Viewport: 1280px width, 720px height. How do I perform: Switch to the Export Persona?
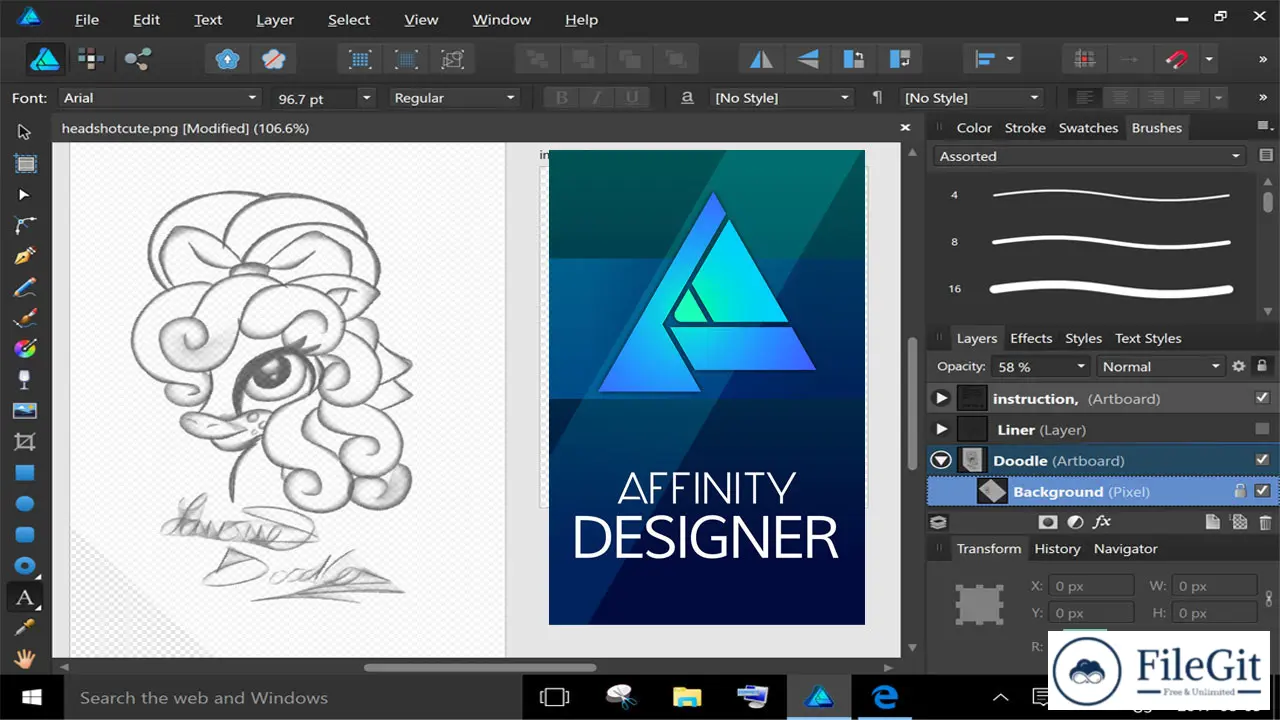(x=137, y=59)
